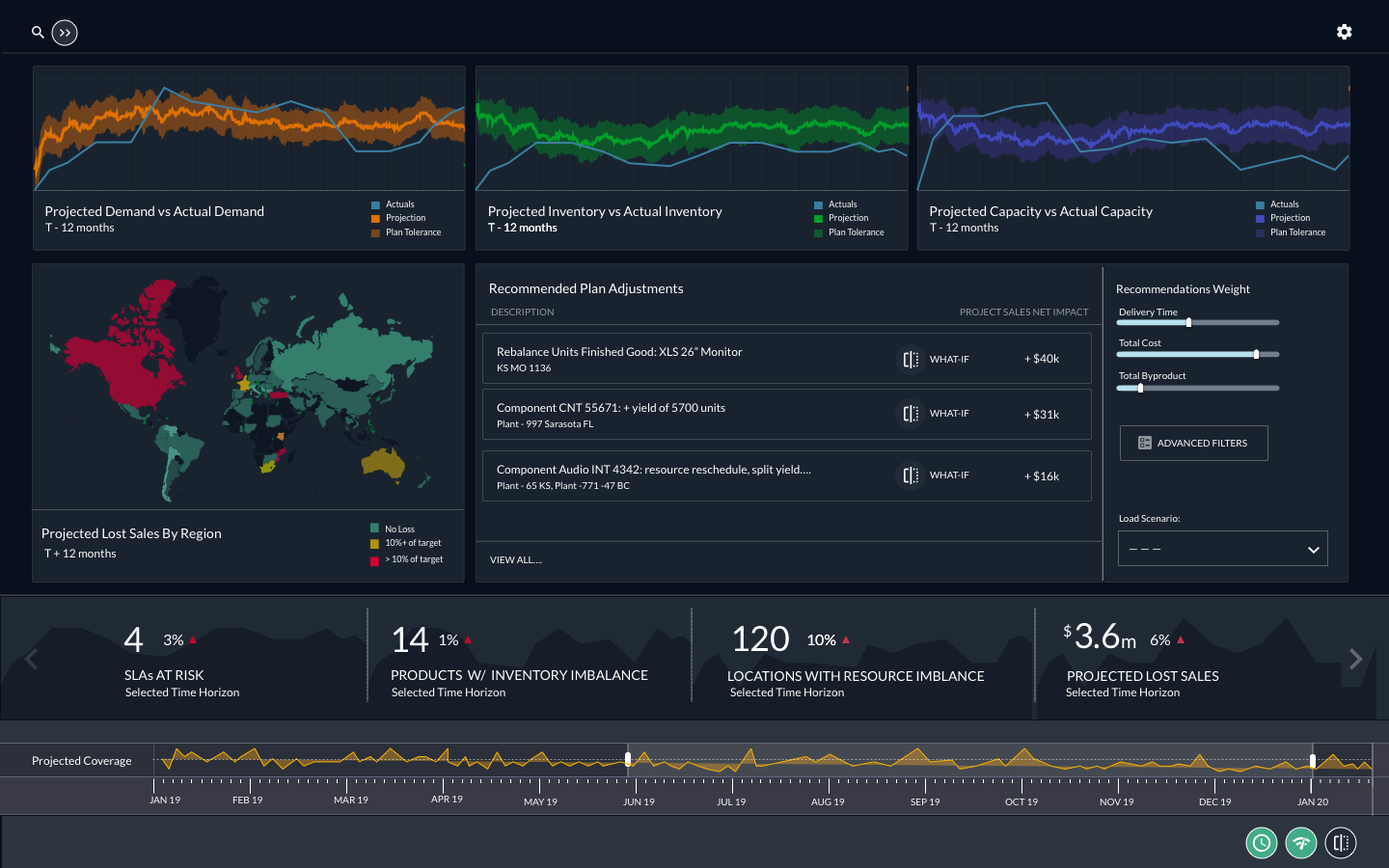
Task: Click the right carousel arrow on the KPI strip
Action: click(1355, 659)
